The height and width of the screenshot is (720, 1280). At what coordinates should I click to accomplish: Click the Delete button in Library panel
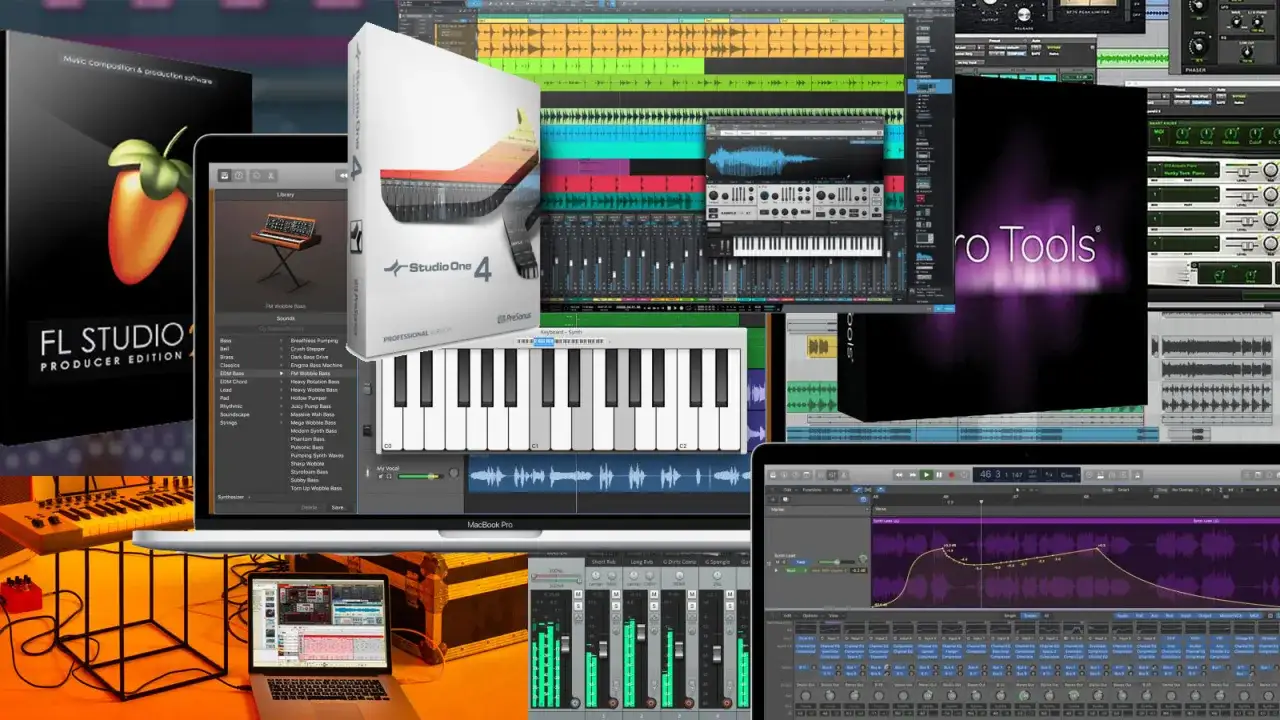click(309, 507)
